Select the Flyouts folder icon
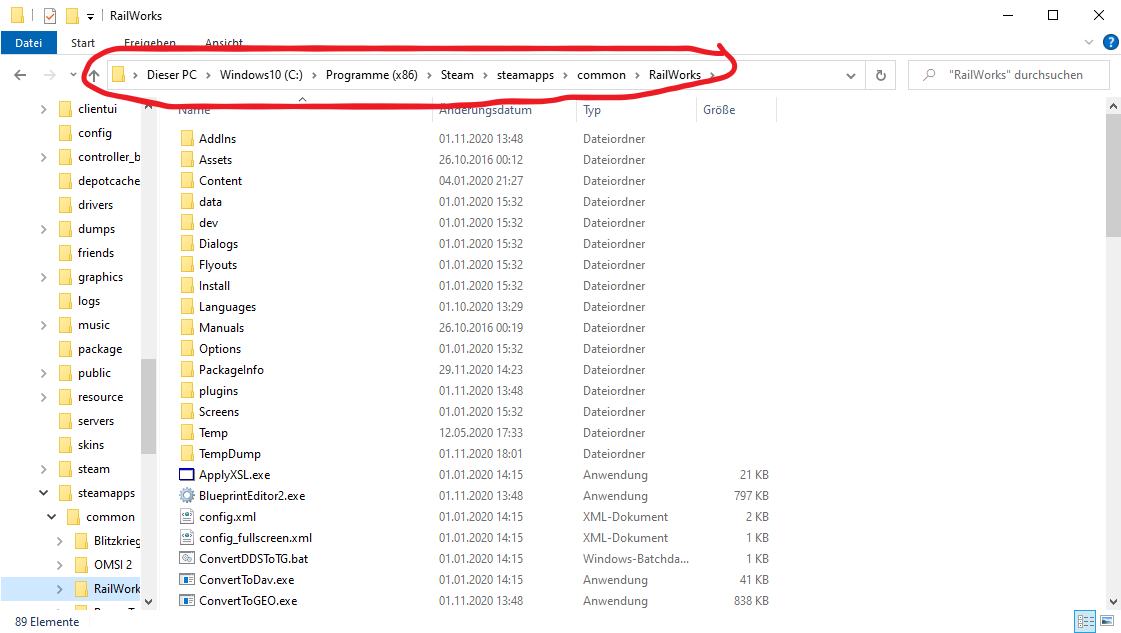The height and width of the screenshot is (633, 1121). (187, 265)
